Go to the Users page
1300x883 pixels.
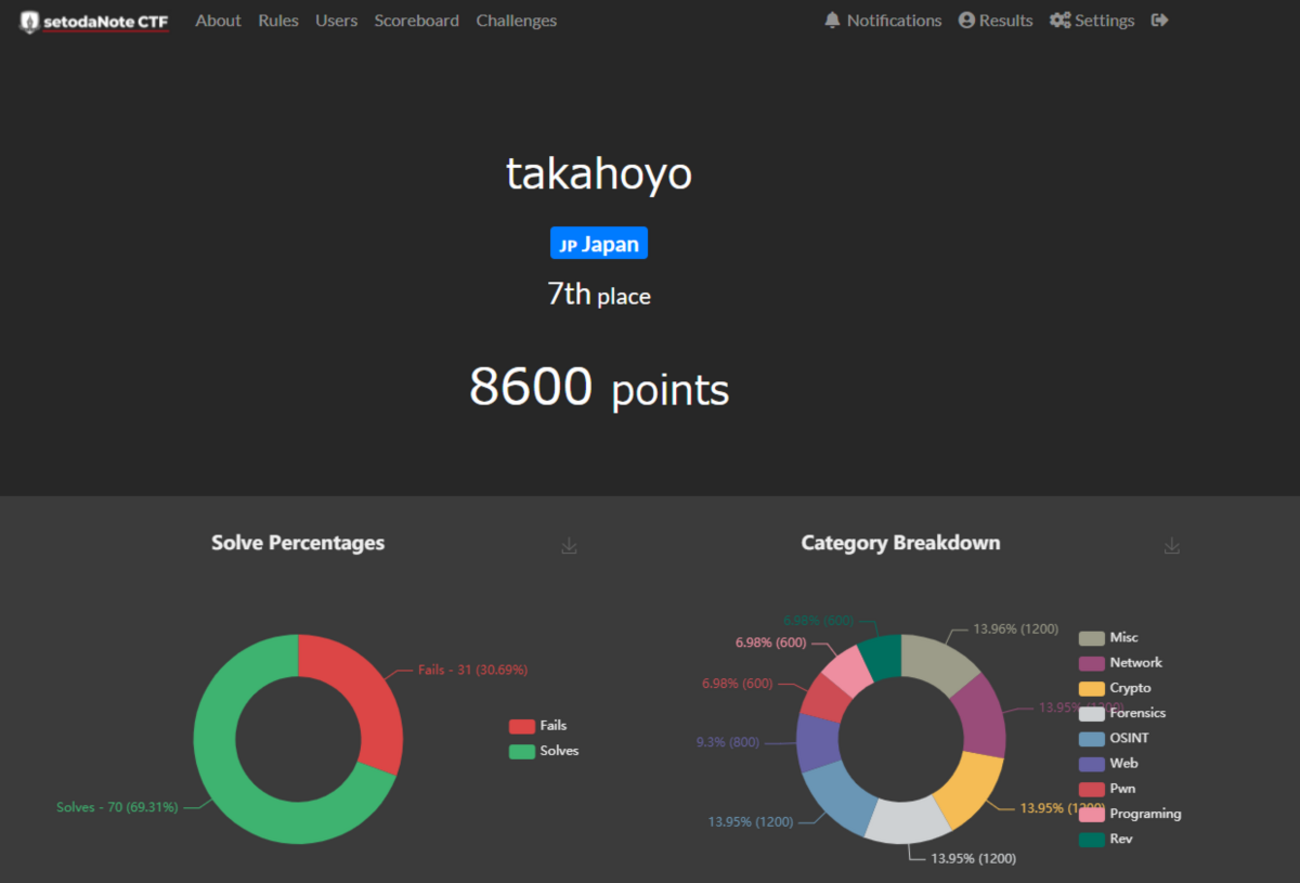point(336,20)
